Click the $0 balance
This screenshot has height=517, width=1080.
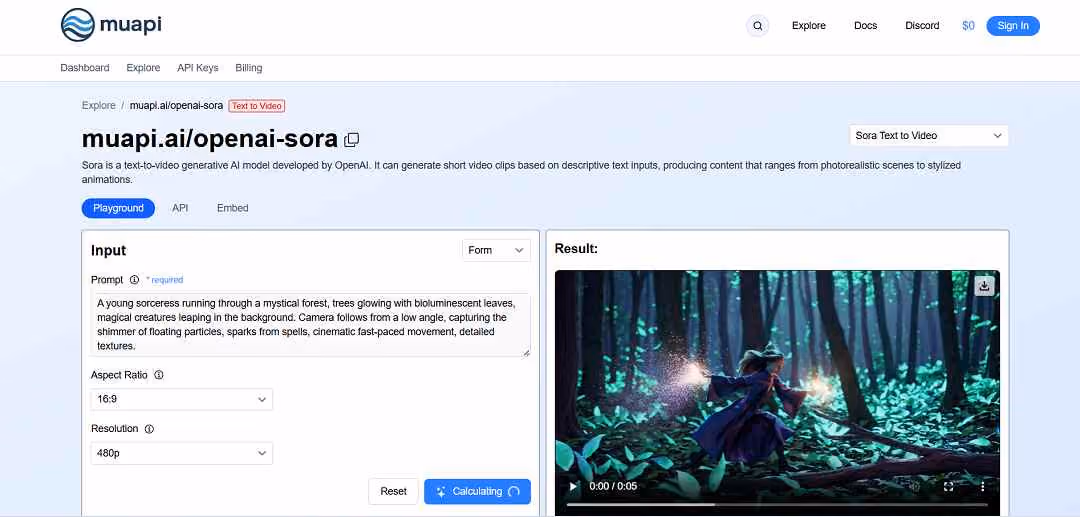pos(968,25)
